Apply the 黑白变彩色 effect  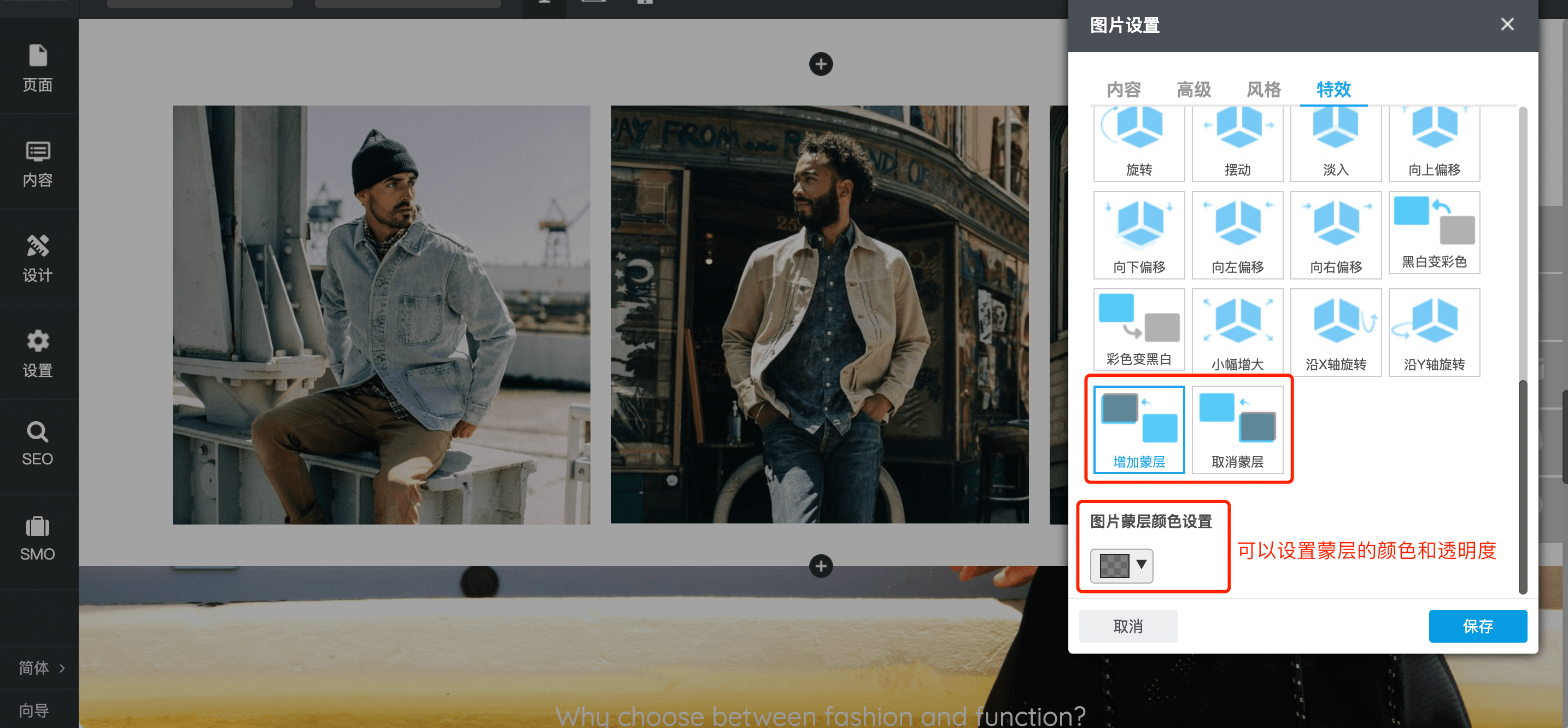[1434, 234]
